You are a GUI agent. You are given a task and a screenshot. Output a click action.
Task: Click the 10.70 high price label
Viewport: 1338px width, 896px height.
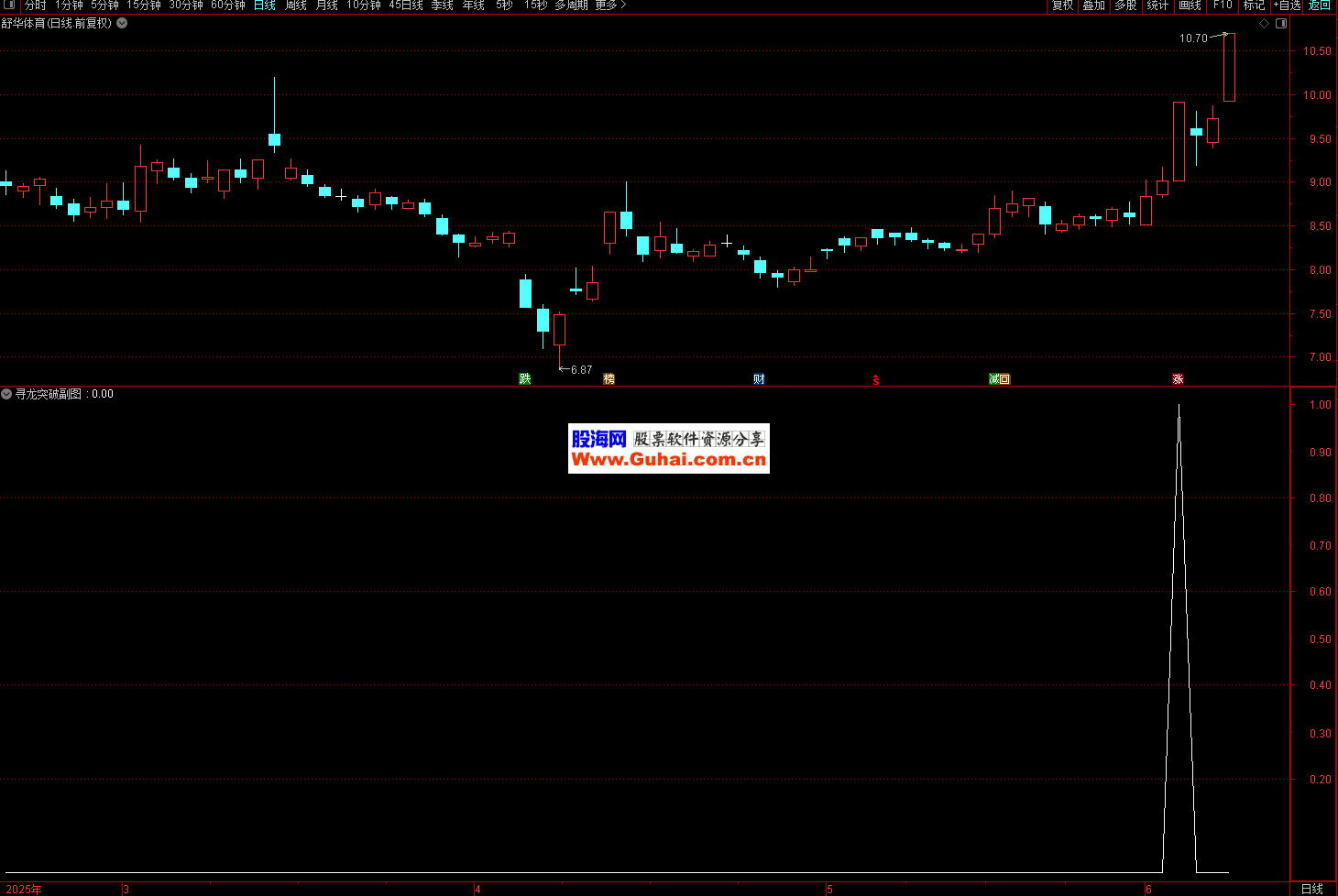click(1193, 38)
